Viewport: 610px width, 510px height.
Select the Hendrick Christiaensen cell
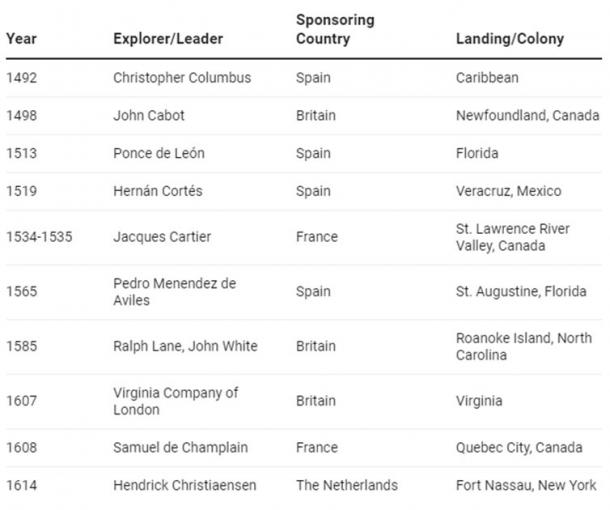click(x=184, y=485)
